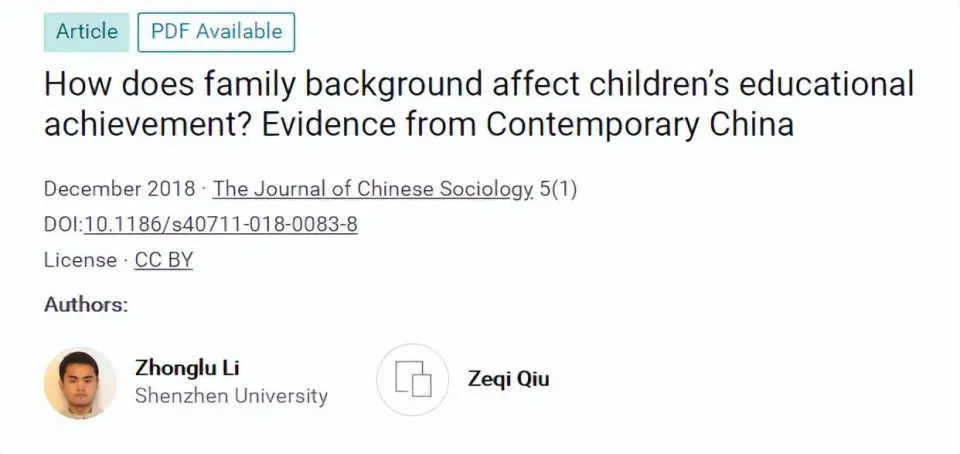
Task: Click the 'DOI:' label text
Action: coord(64,225)
